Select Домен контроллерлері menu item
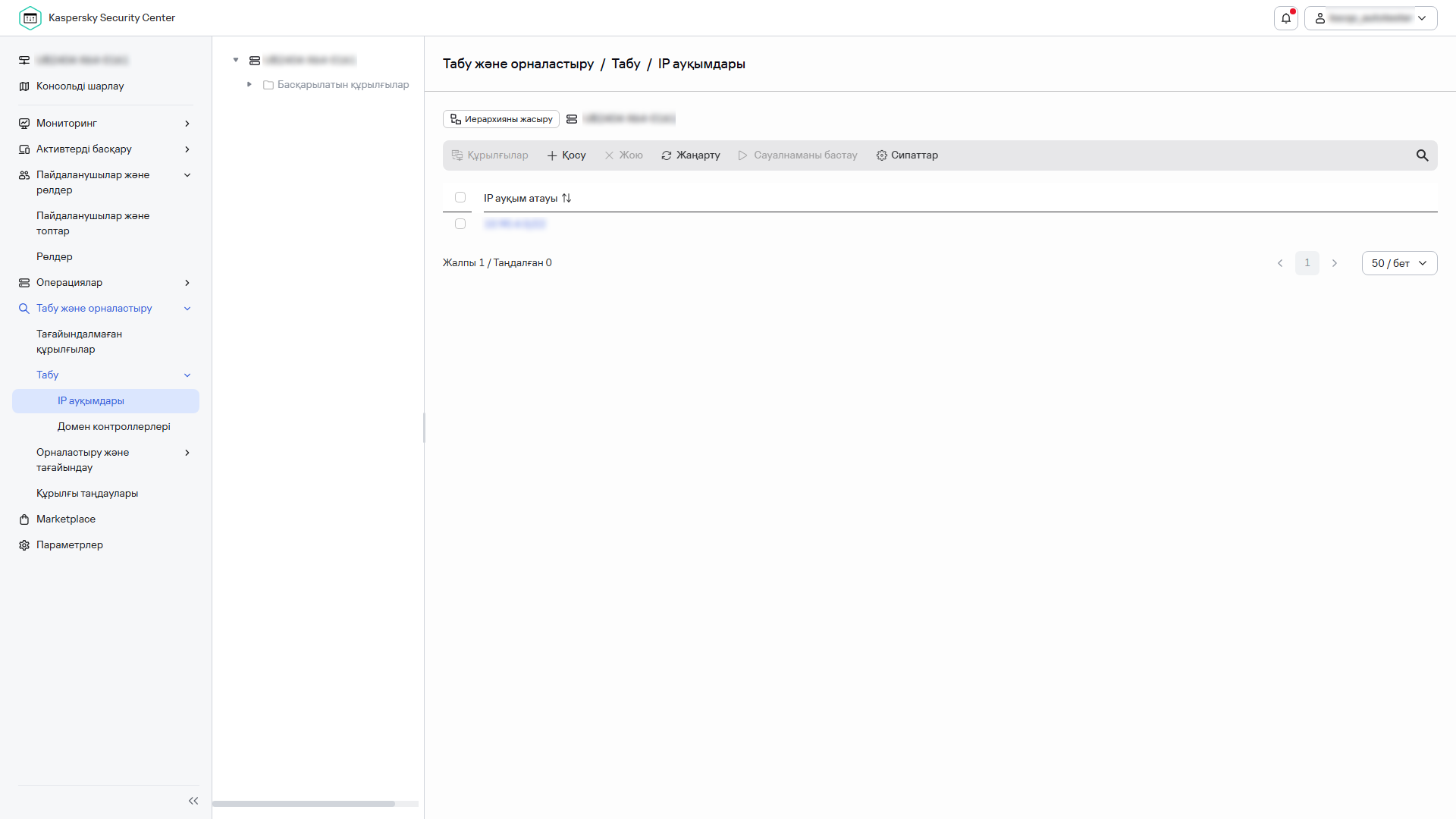 pos(114,427)
